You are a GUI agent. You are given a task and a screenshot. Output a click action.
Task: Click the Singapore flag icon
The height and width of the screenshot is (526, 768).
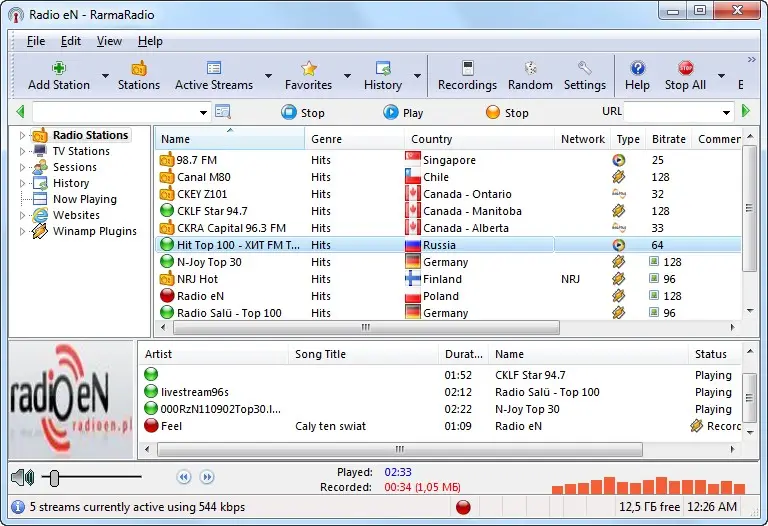[x=413, y=159]
